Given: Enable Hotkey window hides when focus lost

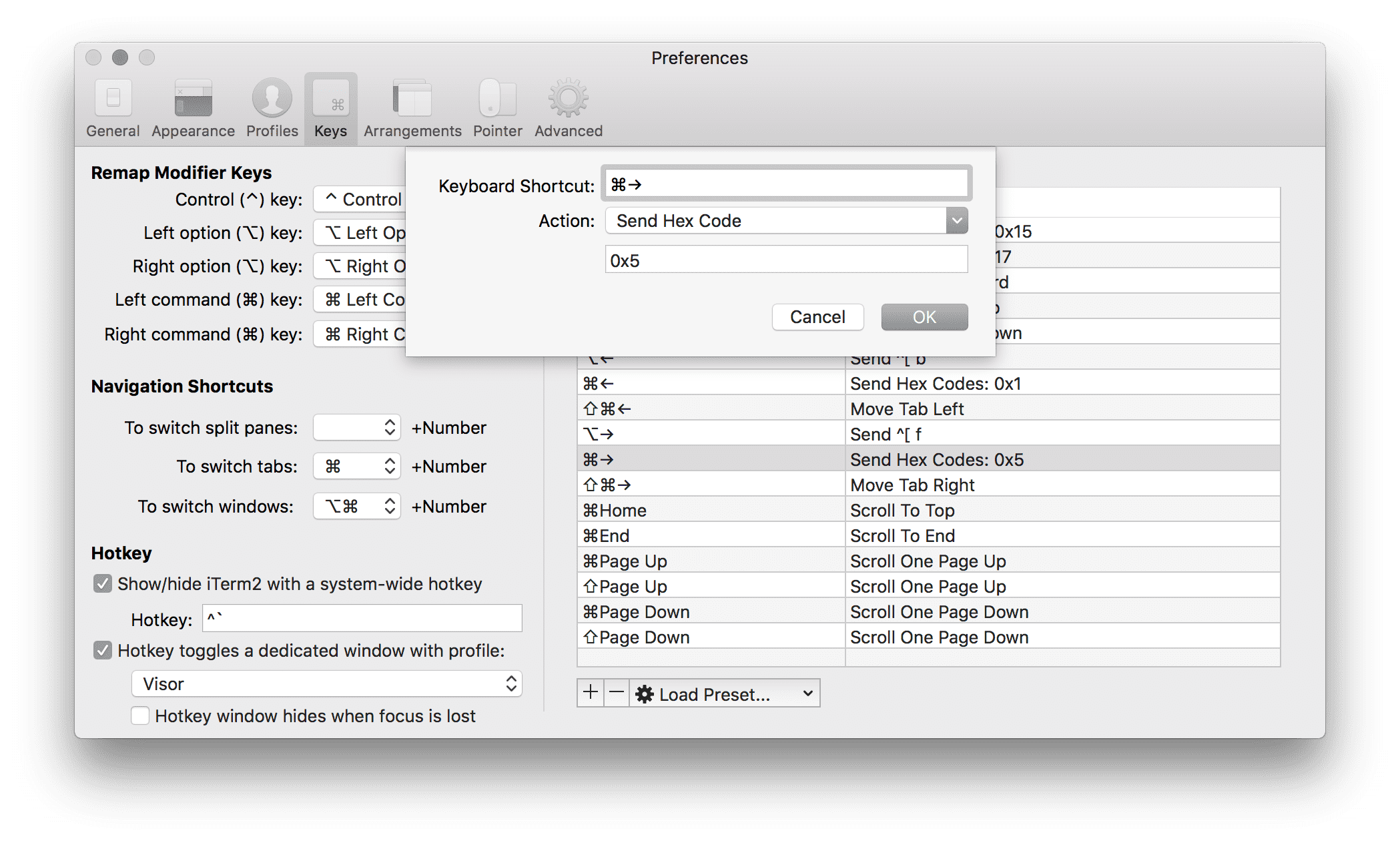Looking at the screenshot, I should tap(140, 716).
